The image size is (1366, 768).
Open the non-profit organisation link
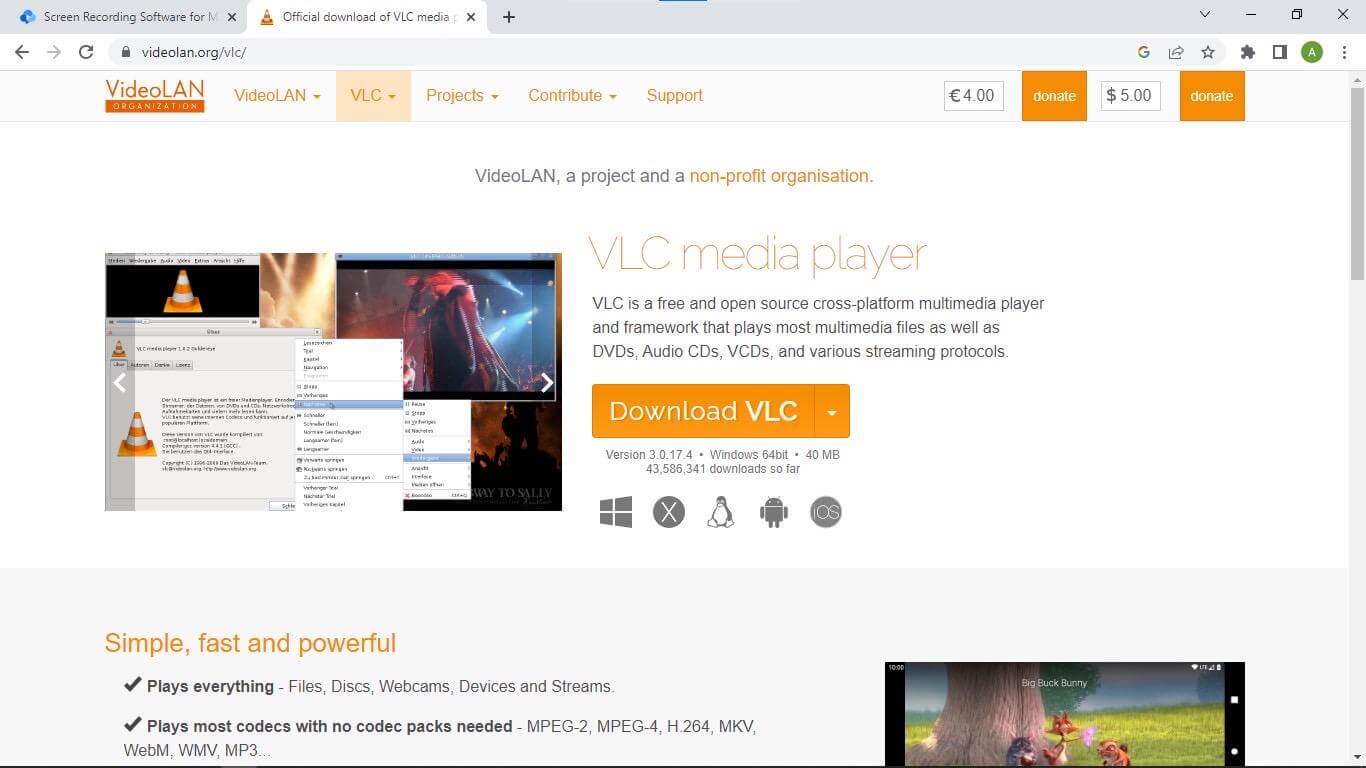click(x=779, y=176)
